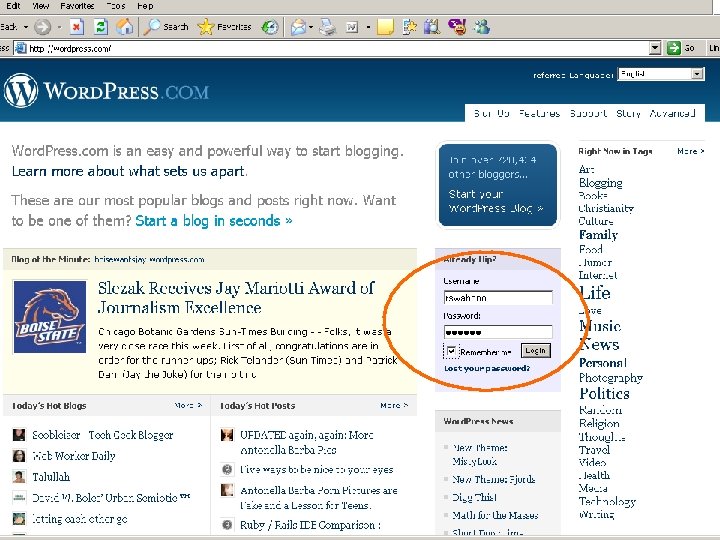Screen dimensions: 720x540
Task: Click the Edit with Word icon
Action: 352,27
